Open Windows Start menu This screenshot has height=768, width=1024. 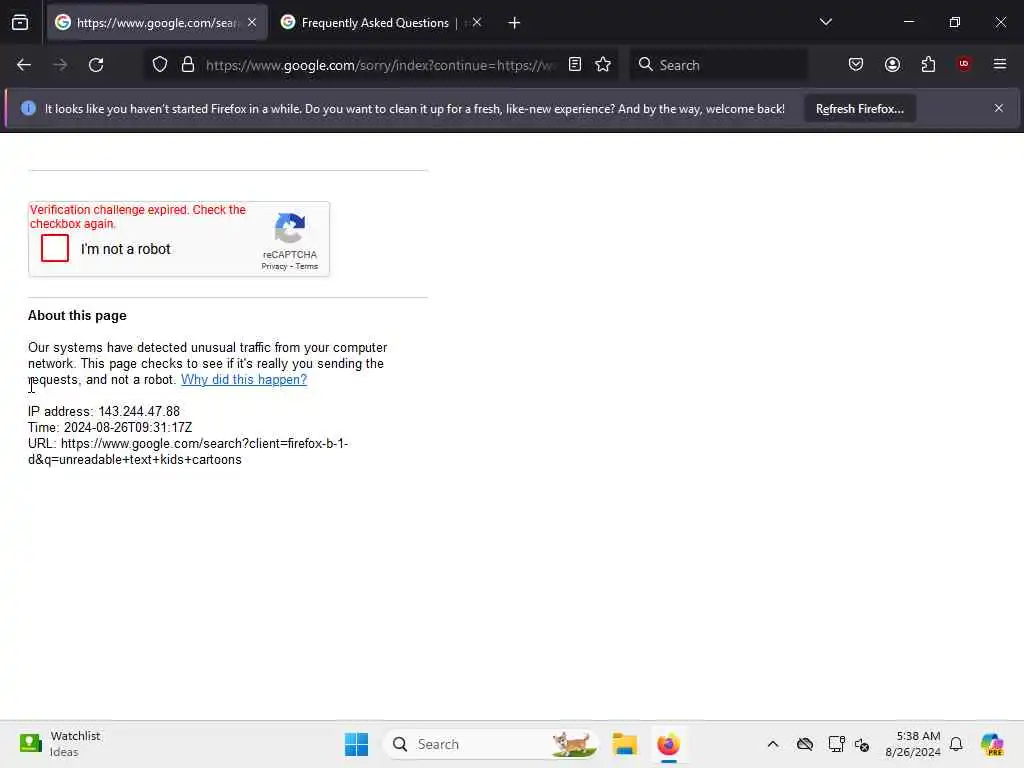[356, 744]
